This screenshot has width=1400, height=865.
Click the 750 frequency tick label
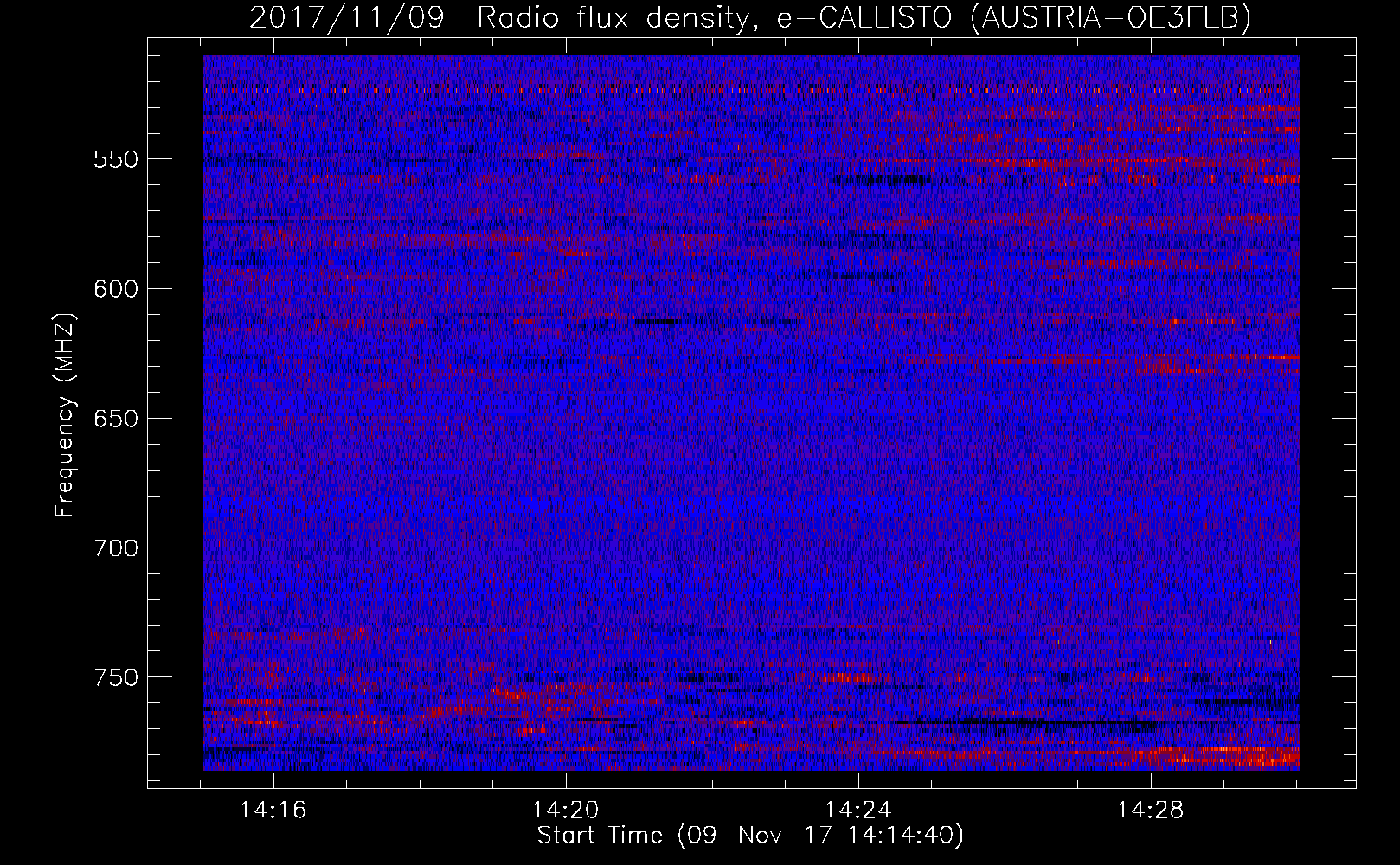(x=116, y=677)
